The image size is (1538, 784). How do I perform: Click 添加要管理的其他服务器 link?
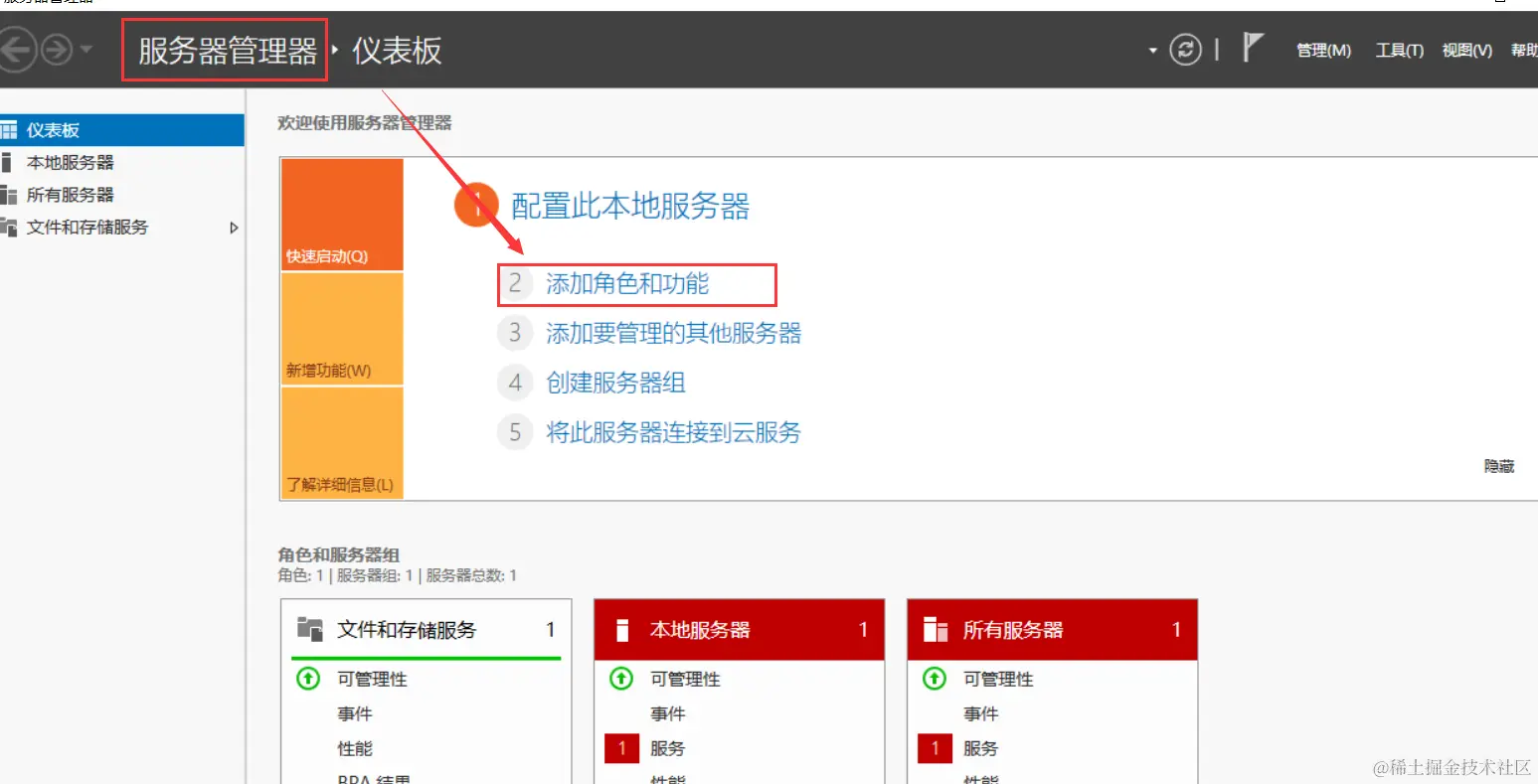(x=673, y=333)
